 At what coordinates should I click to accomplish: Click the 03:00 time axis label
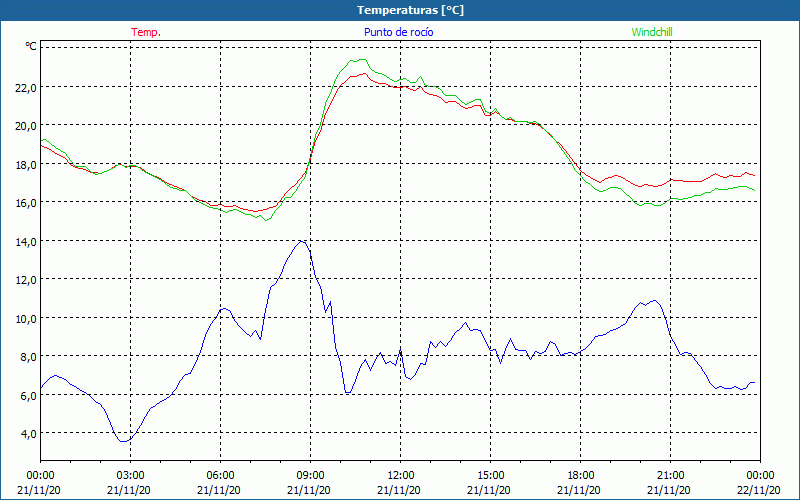pos(130,476)
